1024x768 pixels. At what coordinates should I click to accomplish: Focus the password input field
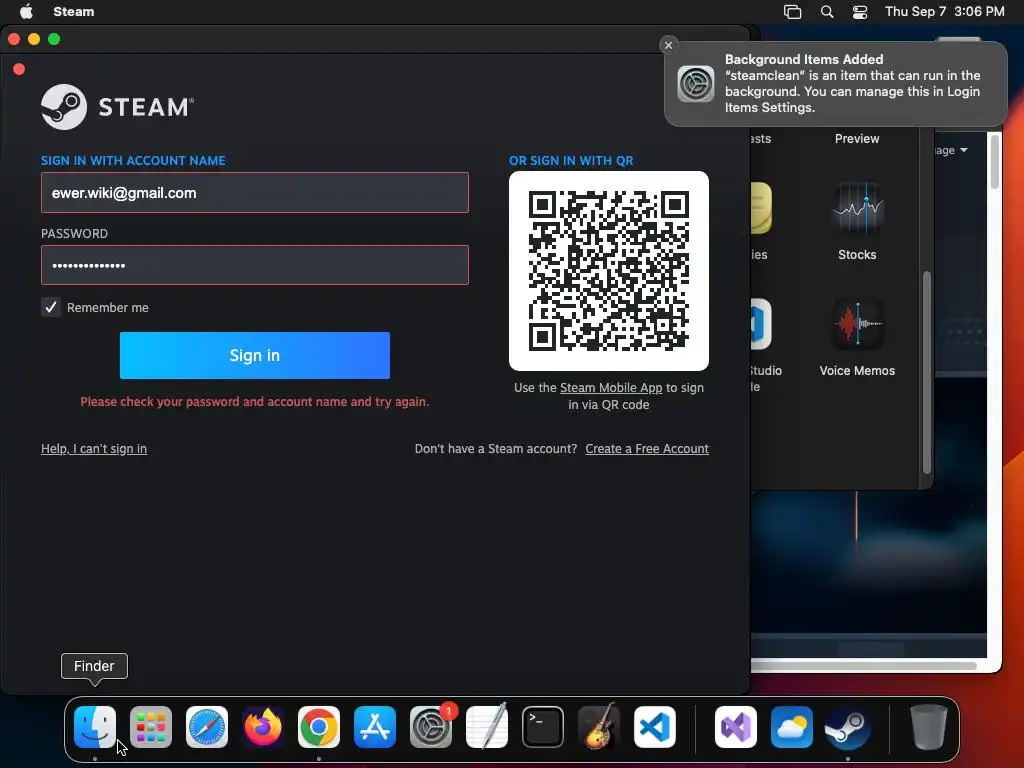coord(255,265)
